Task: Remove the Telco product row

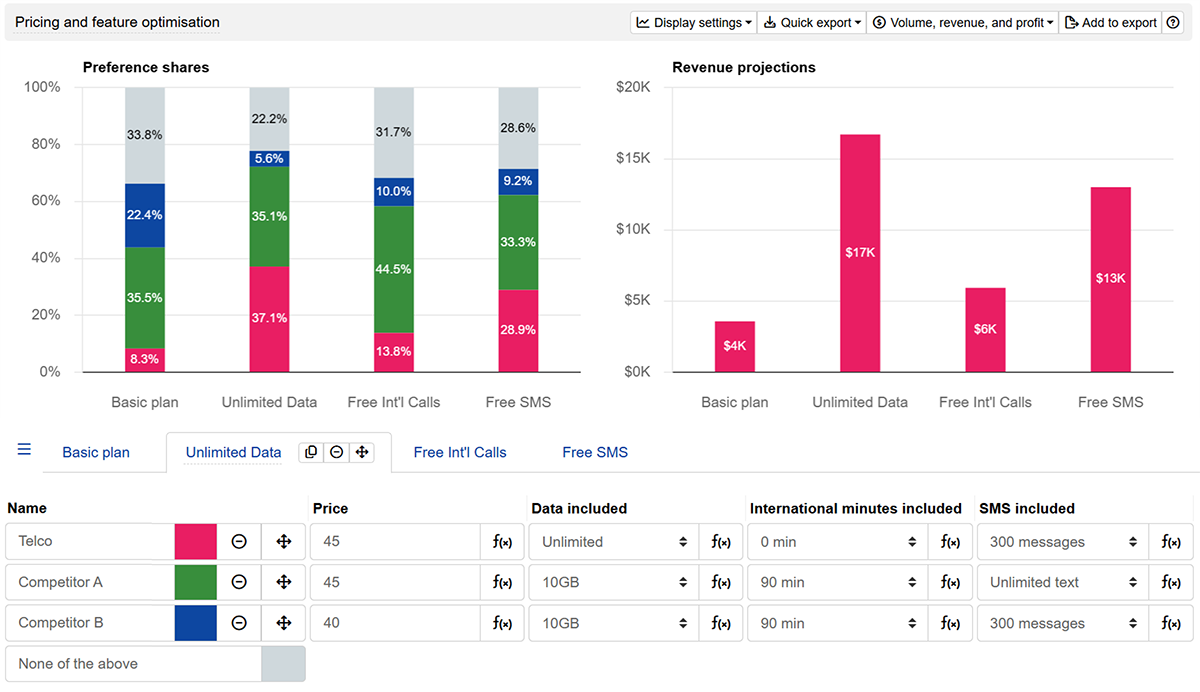Action: (x=239, y=541)
